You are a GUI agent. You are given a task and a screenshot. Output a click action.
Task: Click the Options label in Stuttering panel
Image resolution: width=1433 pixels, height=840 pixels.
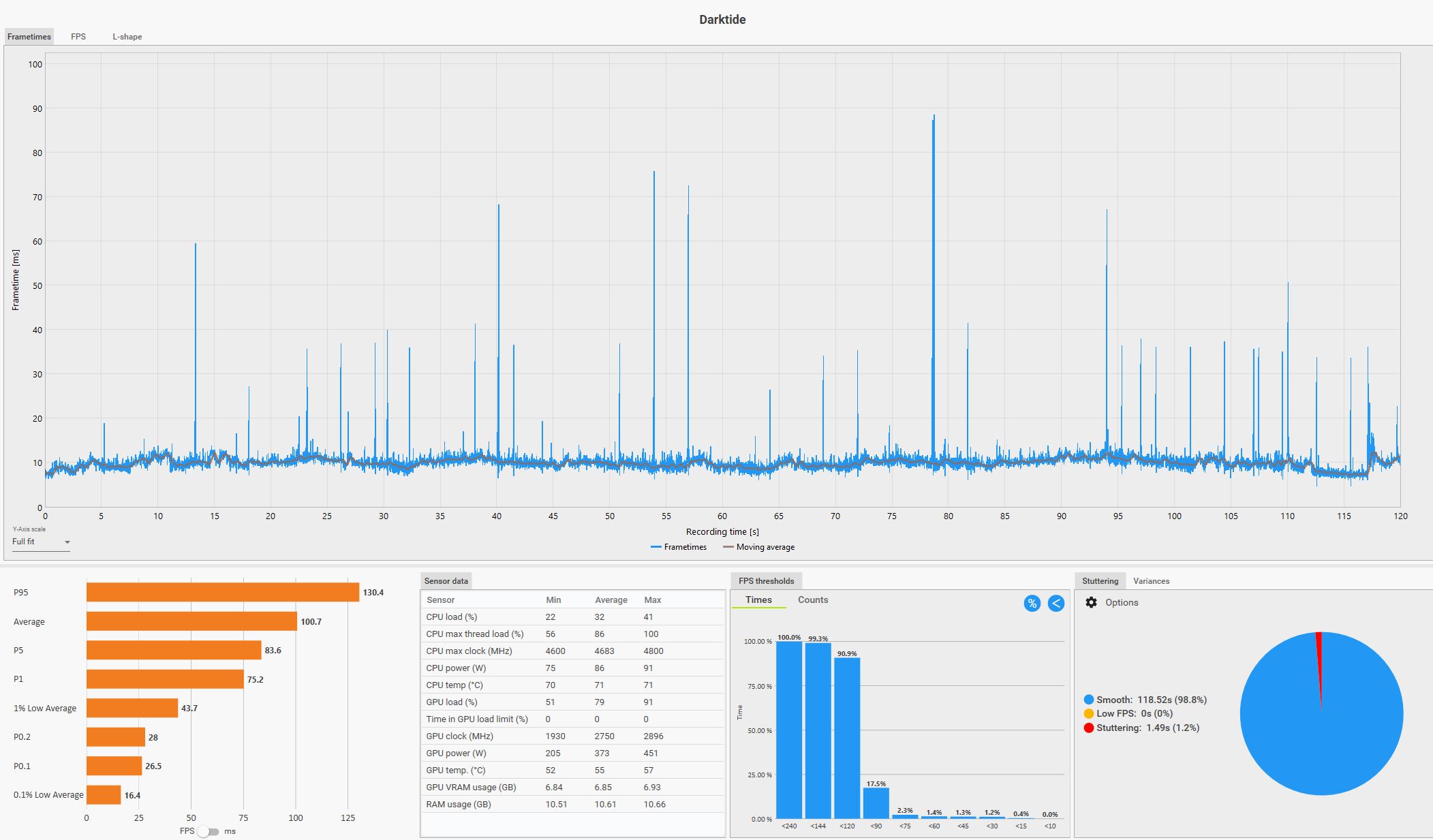click(x=1122, y=602)
